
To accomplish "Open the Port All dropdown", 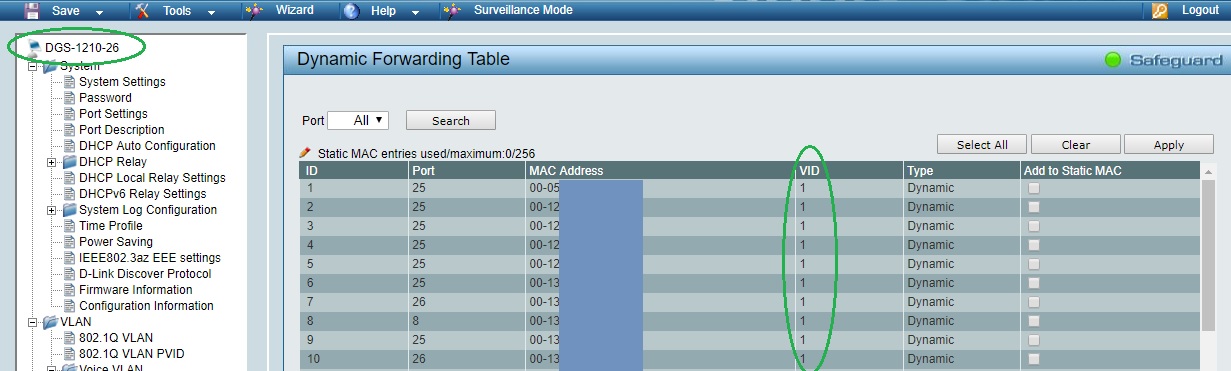I will point(358,120).
